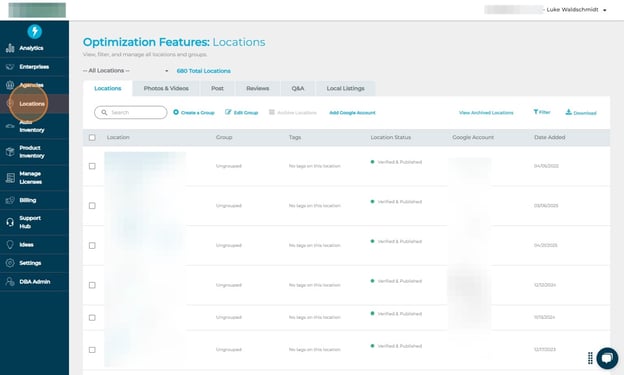Image resolution: width=624 pixels, height=375 pixels.
Task: Click the Download text button
Action: point(585,113)
